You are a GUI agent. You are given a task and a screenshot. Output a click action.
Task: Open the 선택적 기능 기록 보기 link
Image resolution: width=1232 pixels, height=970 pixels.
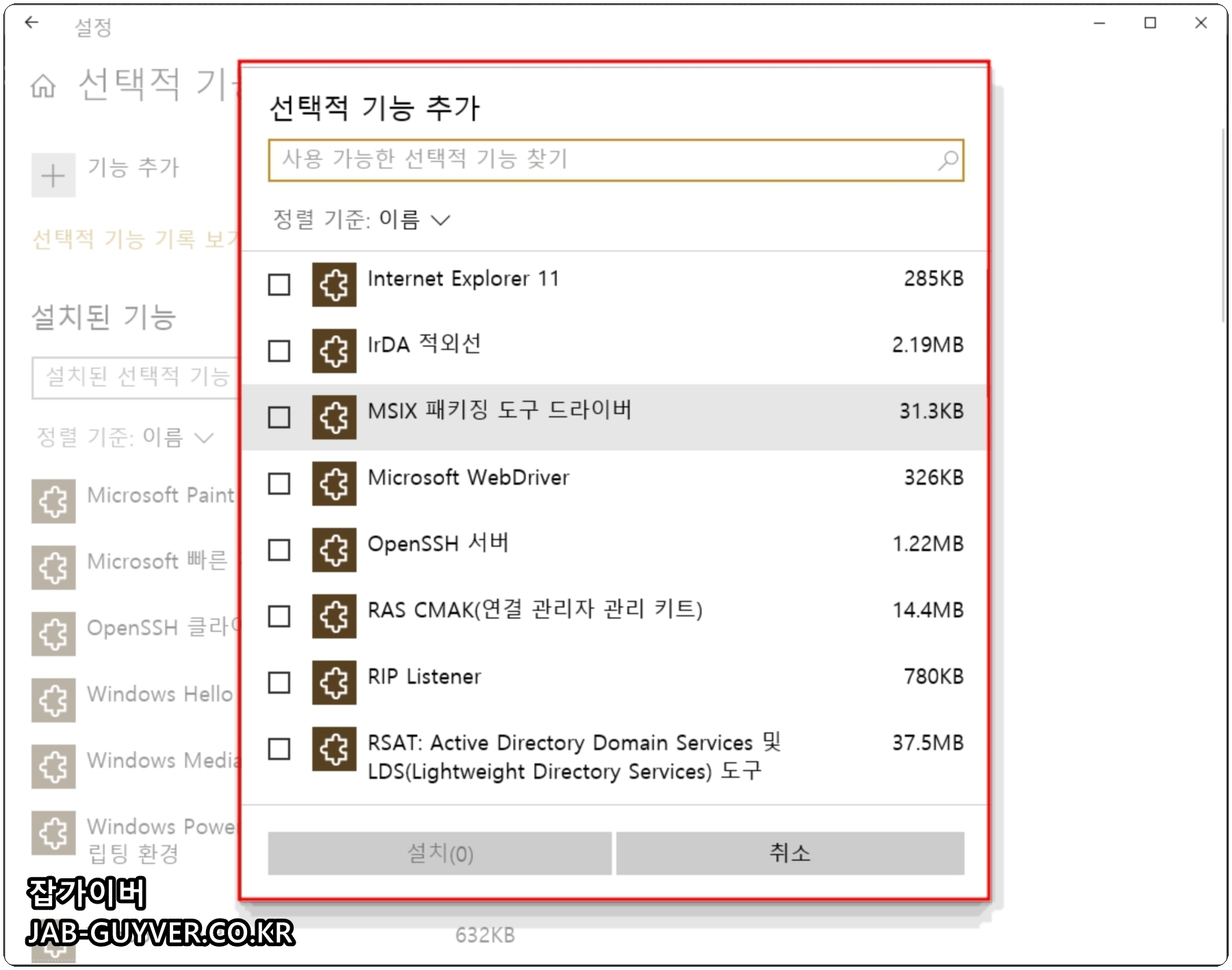point(136,239)
